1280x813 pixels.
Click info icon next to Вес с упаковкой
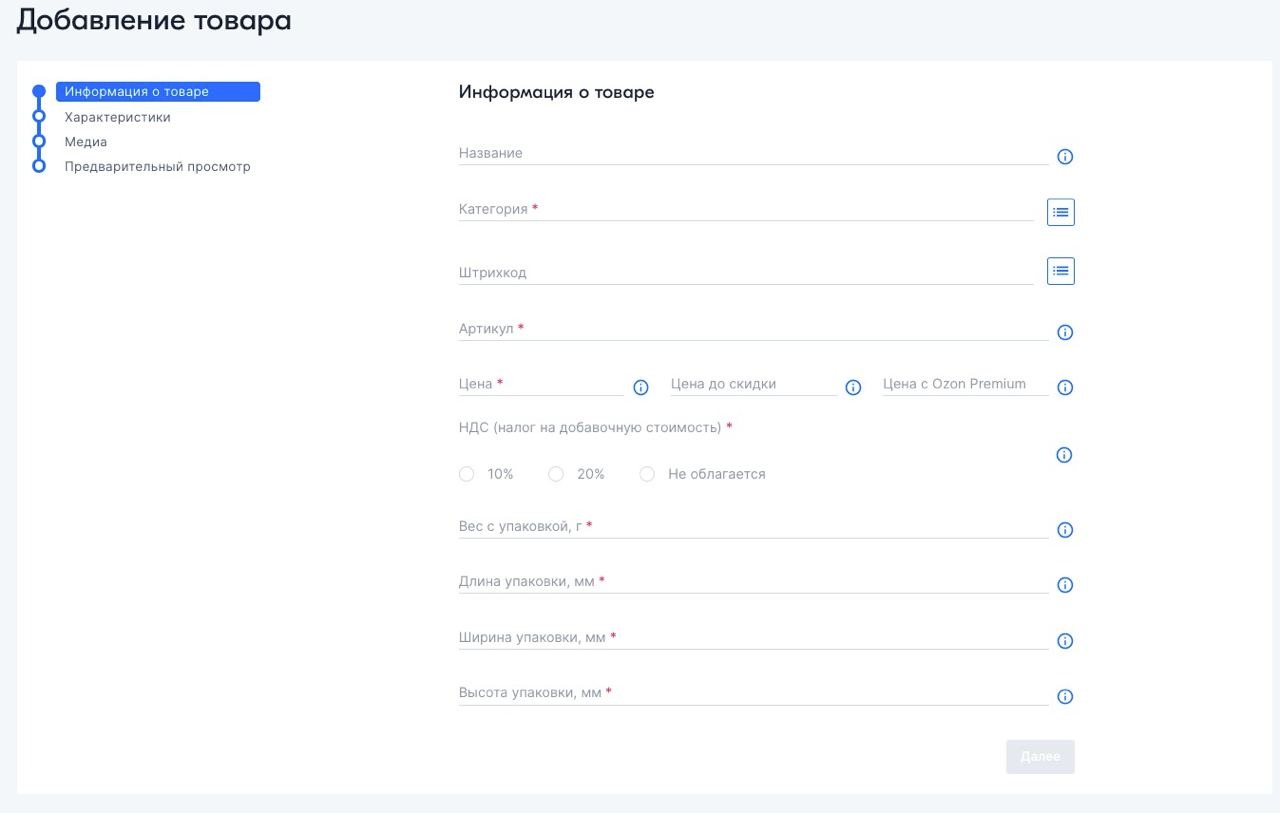[1065, 530]
